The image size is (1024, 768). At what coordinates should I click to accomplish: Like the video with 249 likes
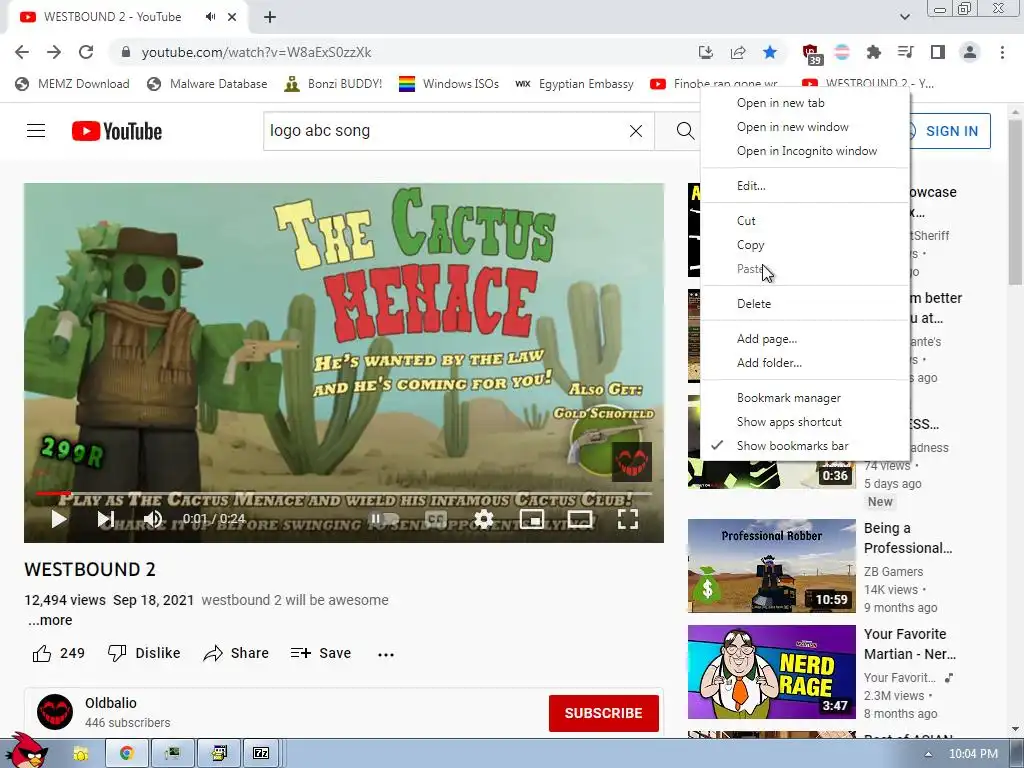[x=59, y=653]
